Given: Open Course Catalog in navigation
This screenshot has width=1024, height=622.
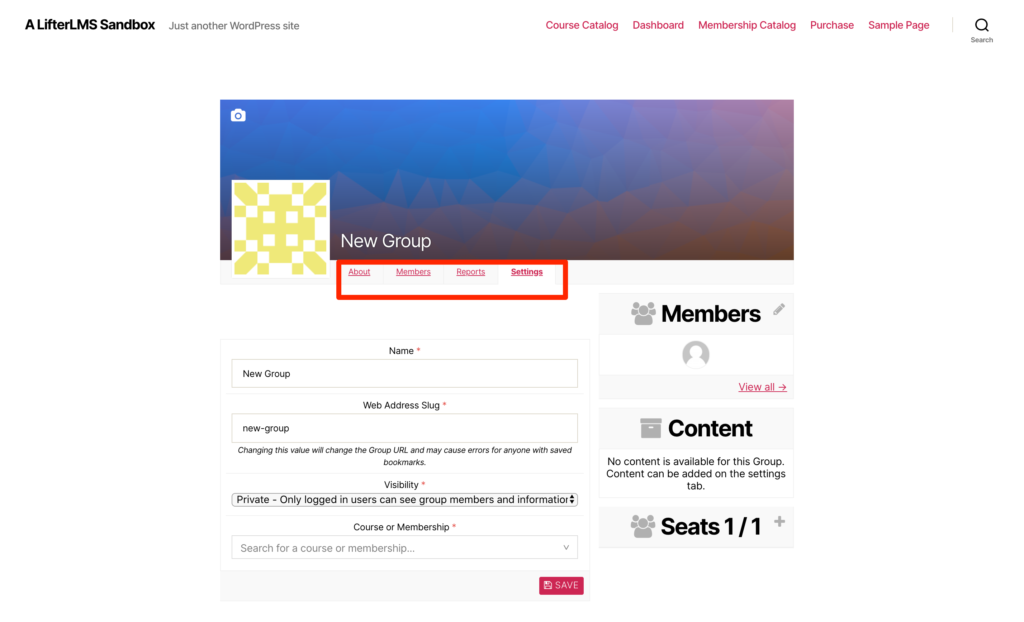Looking at the screenshot, I should tap(582, 25).
